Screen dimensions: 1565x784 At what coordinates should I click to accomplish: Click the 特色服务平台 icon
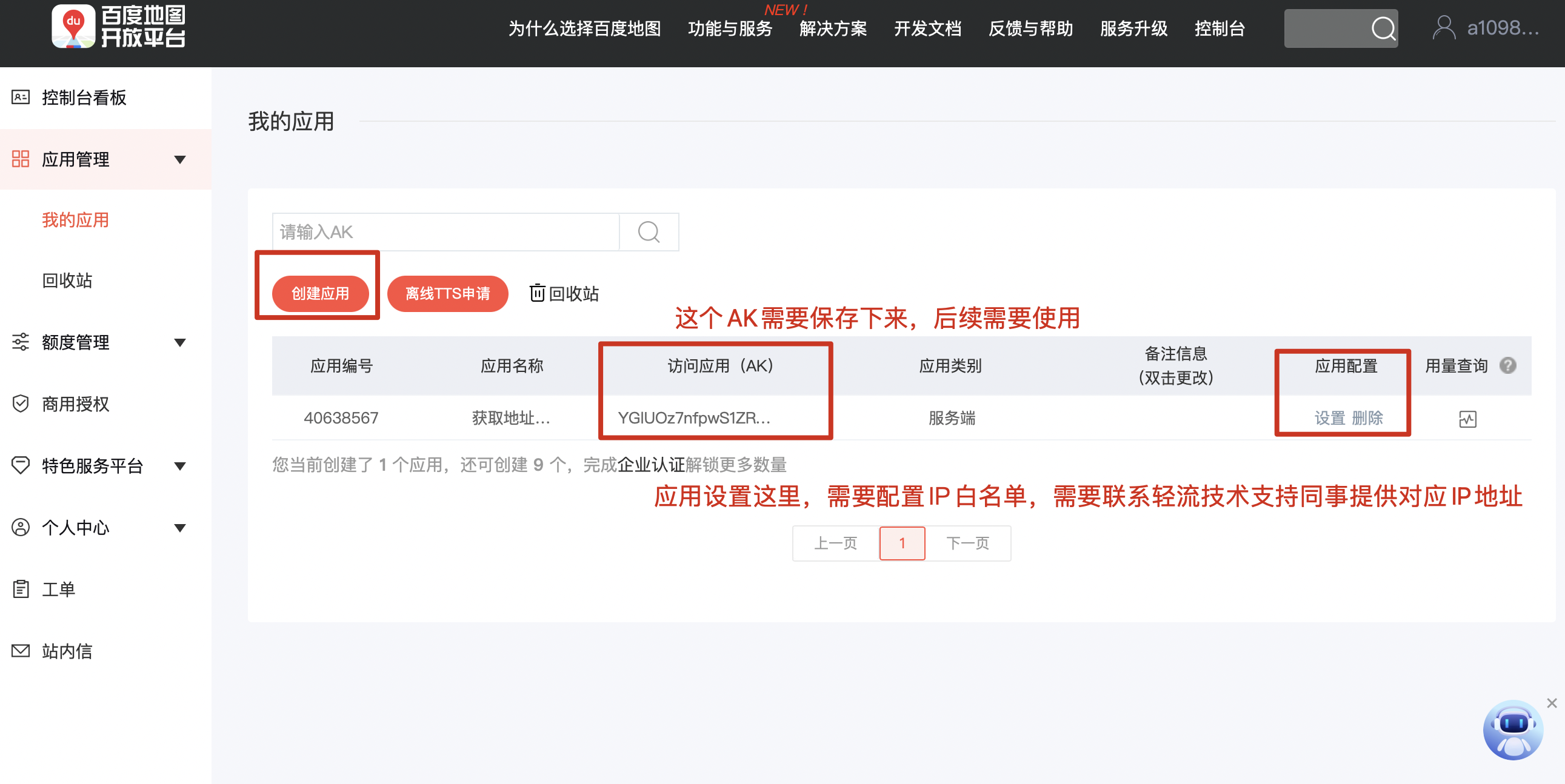(21, 465)
